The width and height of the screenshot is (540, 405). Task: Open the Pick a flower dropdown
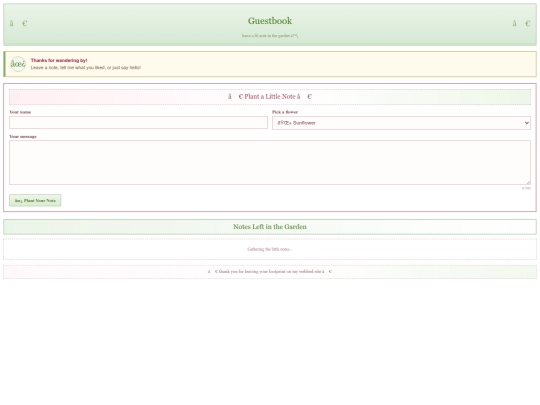pos(401,123)
